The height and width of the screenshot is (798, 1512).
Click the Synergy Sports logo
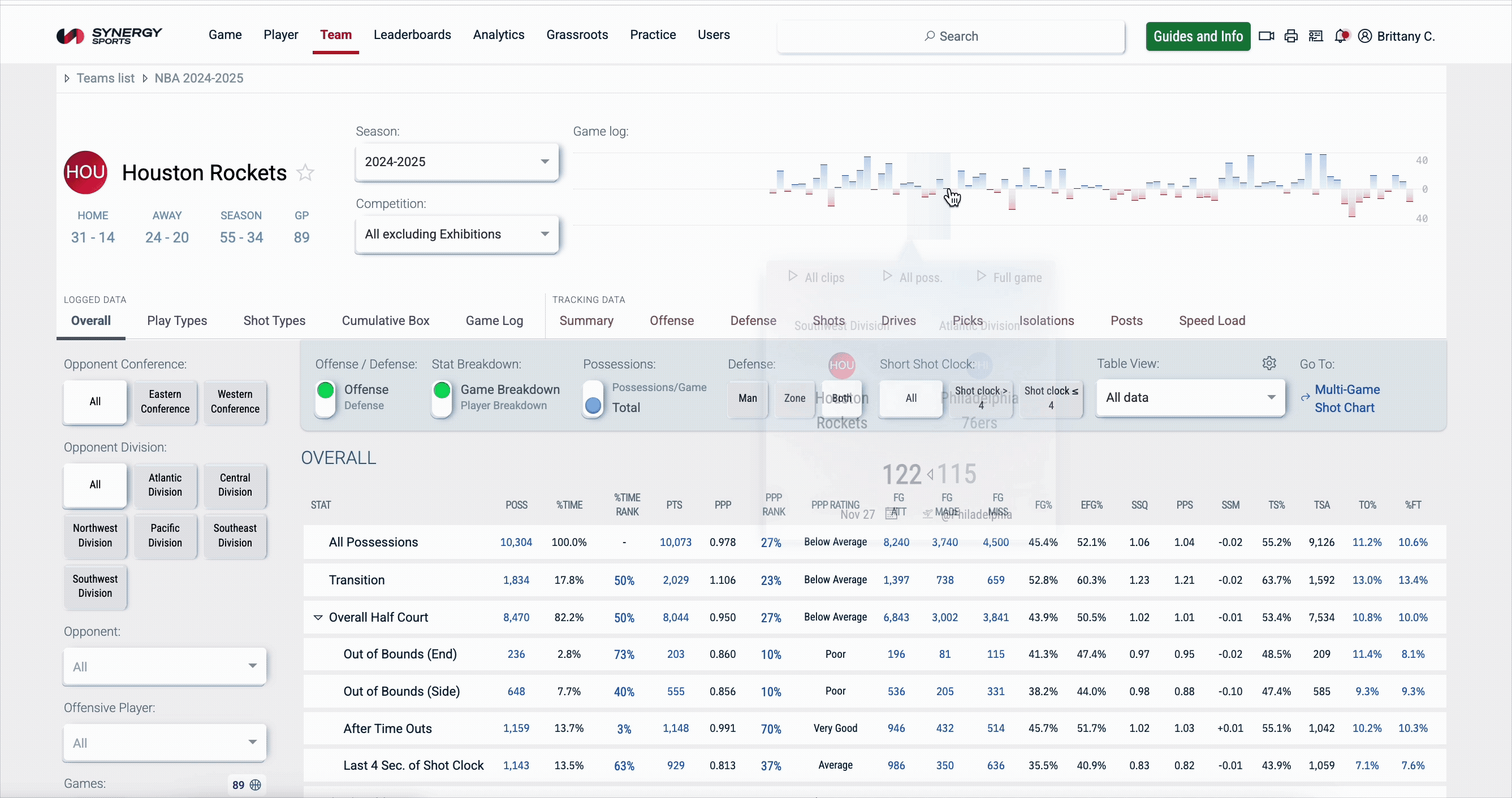pos(109,36)
